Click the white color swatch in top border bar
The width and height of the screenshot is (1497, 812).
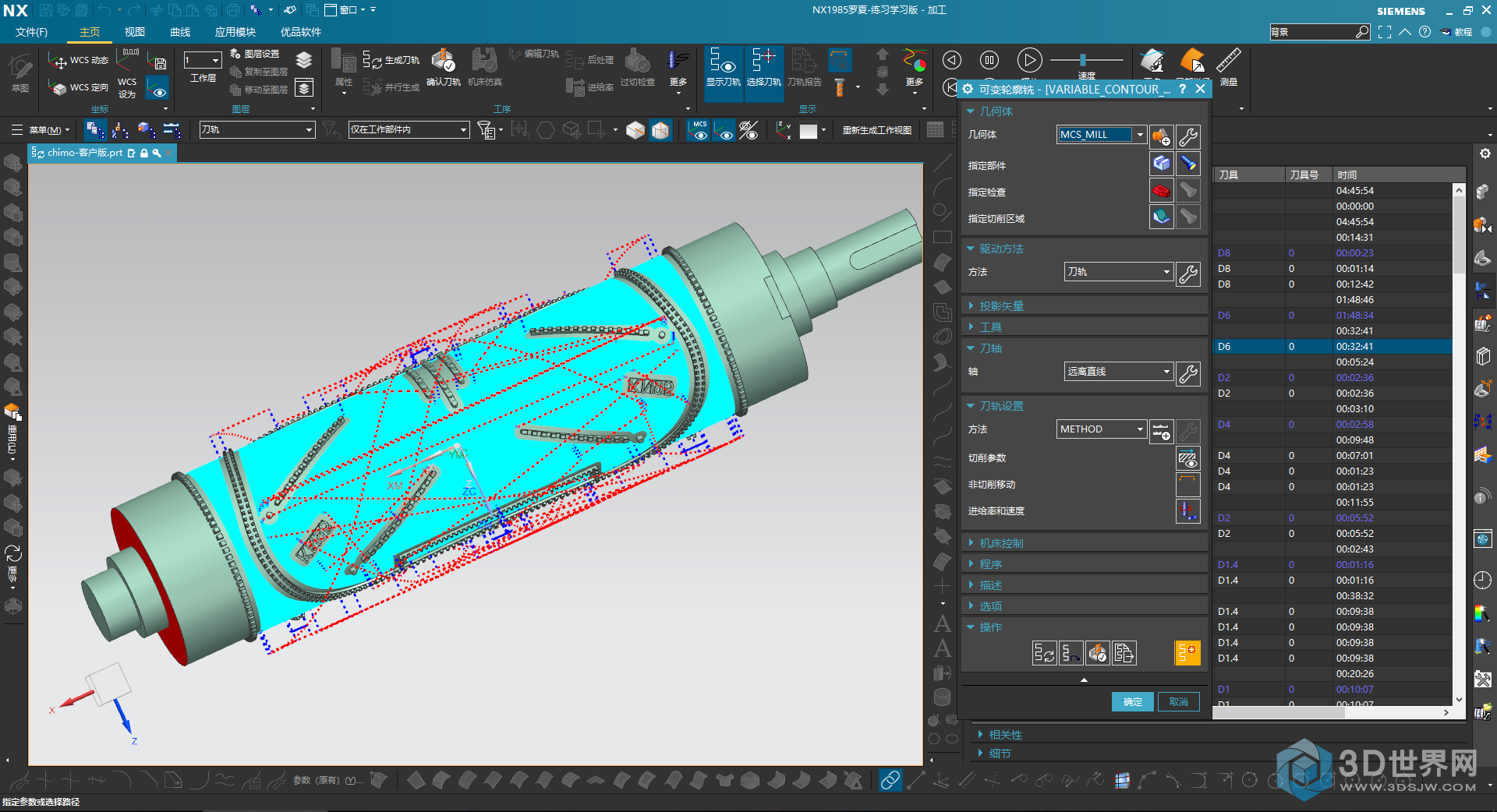(x=809, y=131)
